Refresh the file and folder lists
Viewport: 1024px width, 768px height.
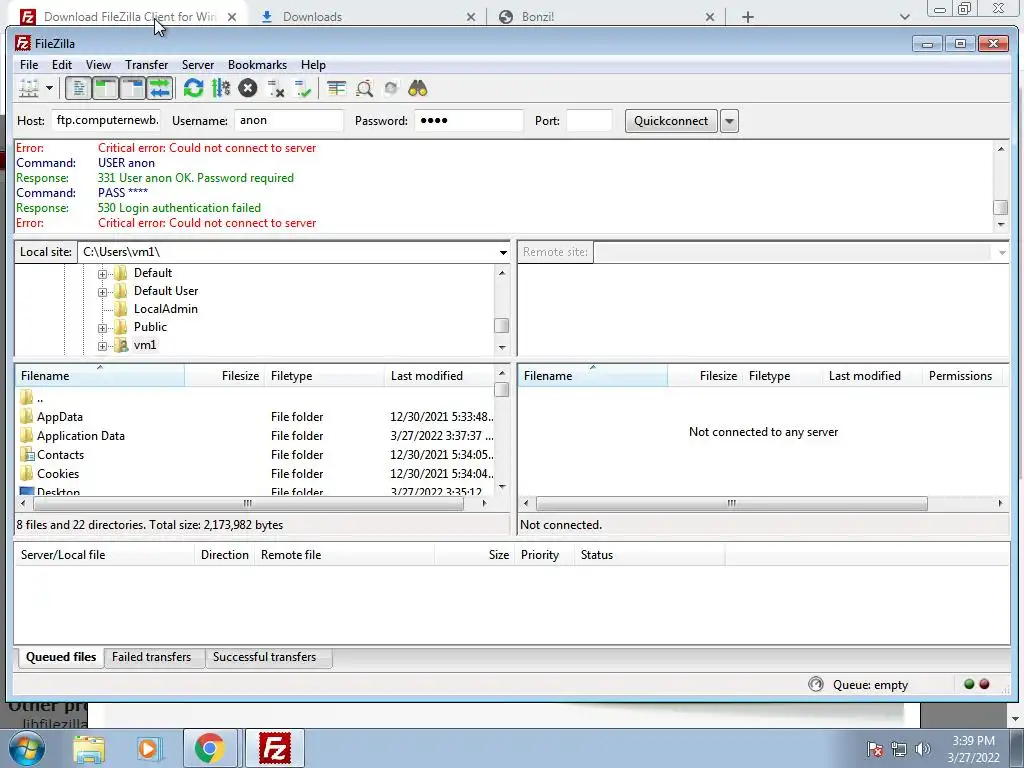click(x=193, y=88)
